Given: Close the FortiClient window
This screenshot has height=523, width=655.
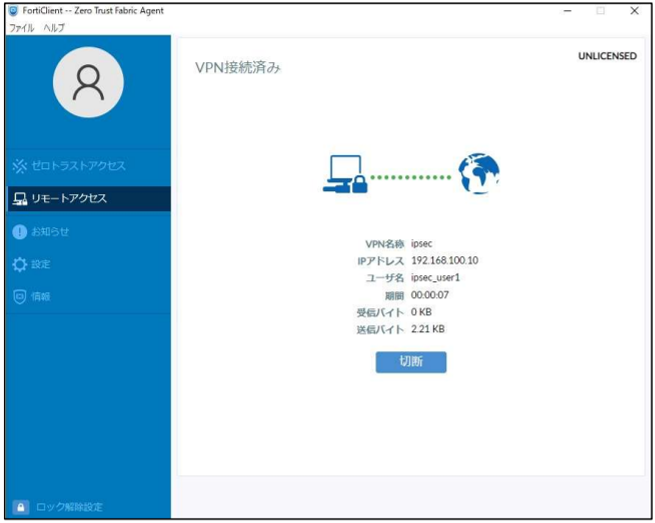Looking at the screenshot, I should coord(634,11).
